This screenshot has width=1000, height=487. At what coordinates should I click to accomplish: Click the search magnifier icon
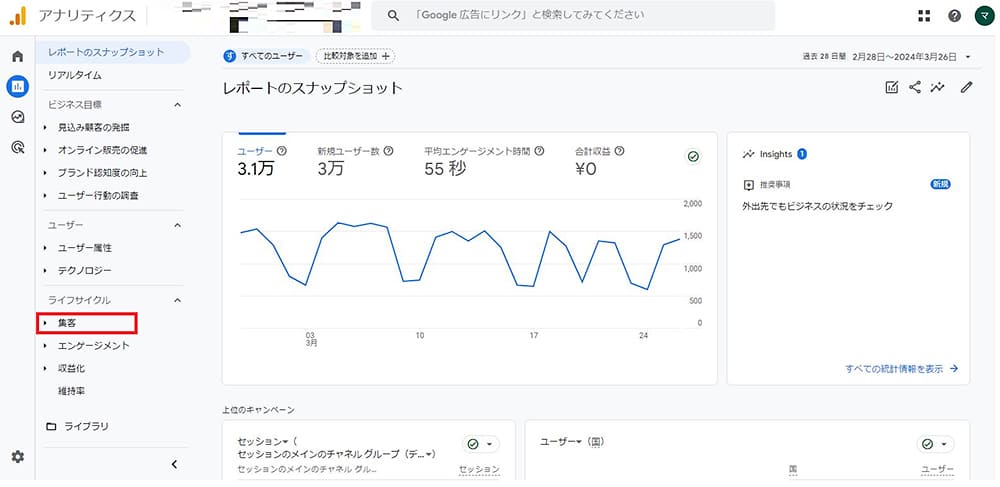click(x=393, y=15)
